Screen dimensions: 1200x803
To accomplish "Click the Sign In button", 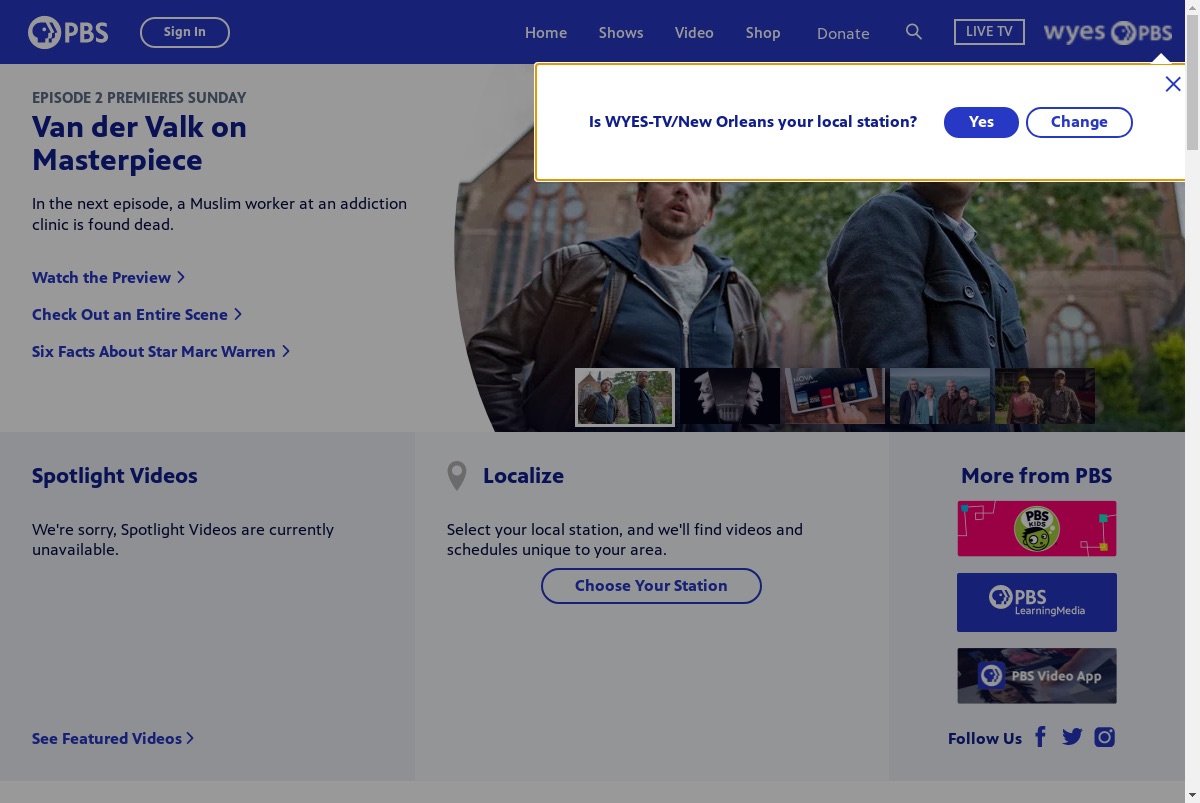I will 185,32.
